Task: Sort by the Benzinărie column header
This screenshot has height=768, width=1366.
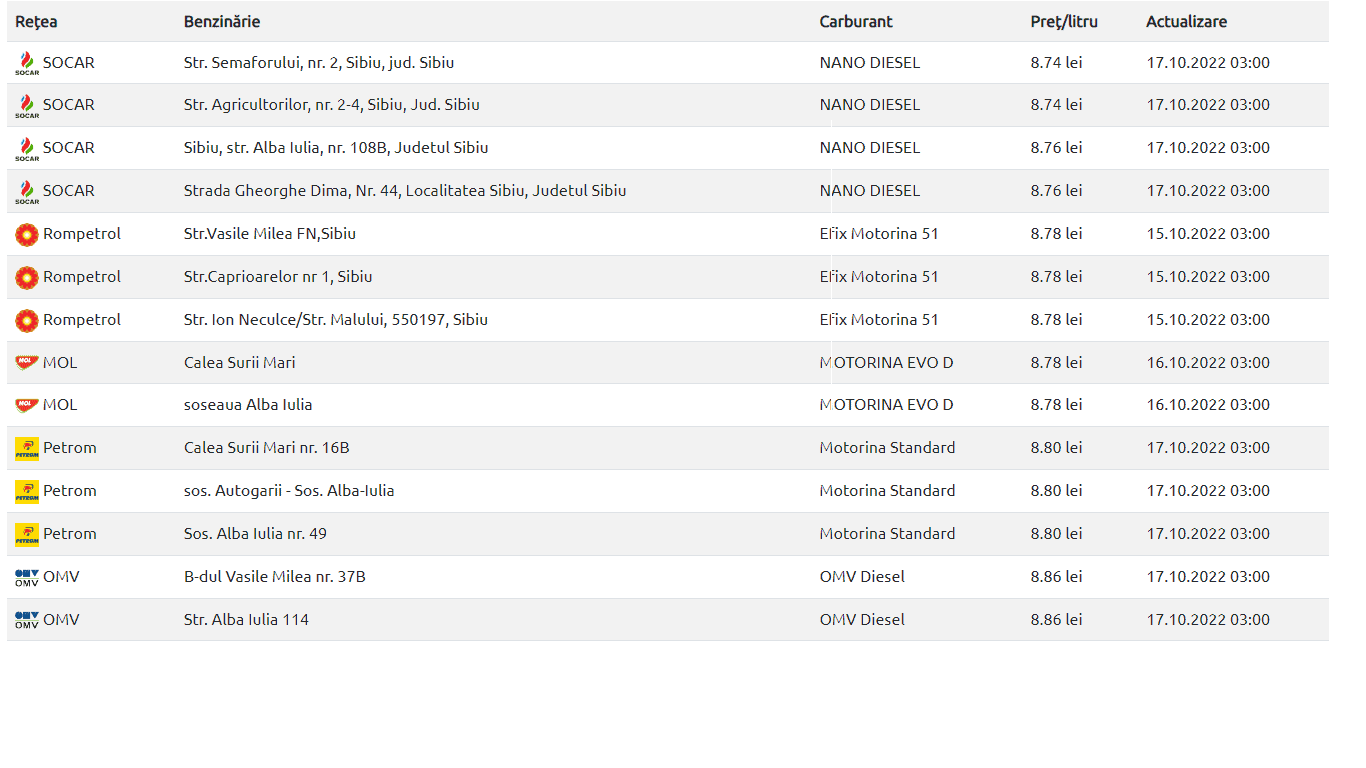Action: [222, 21]
